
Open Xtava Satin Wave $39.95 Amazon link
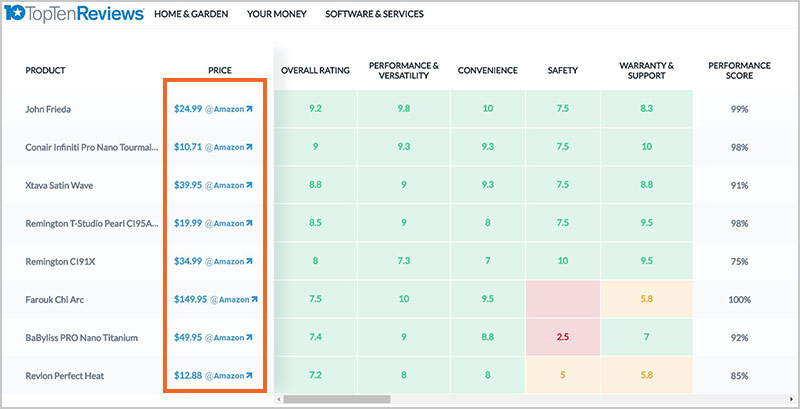pyautogui.click(x=213, y=185)
